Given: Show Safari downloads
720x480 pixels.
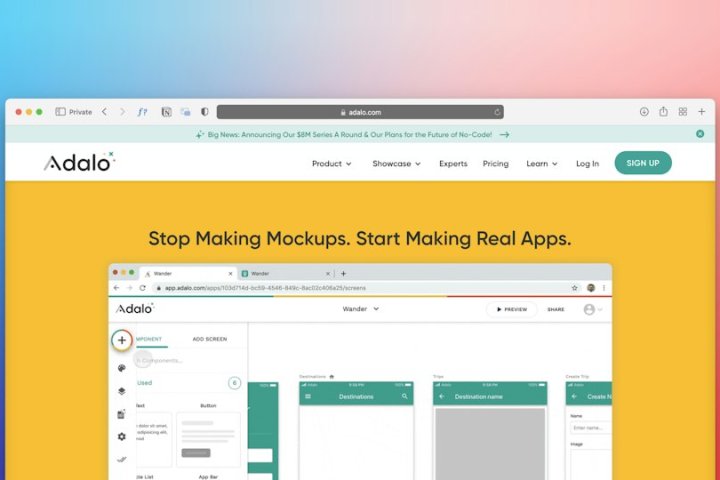Looking at the screenshot, I should (x=644, y=112).
